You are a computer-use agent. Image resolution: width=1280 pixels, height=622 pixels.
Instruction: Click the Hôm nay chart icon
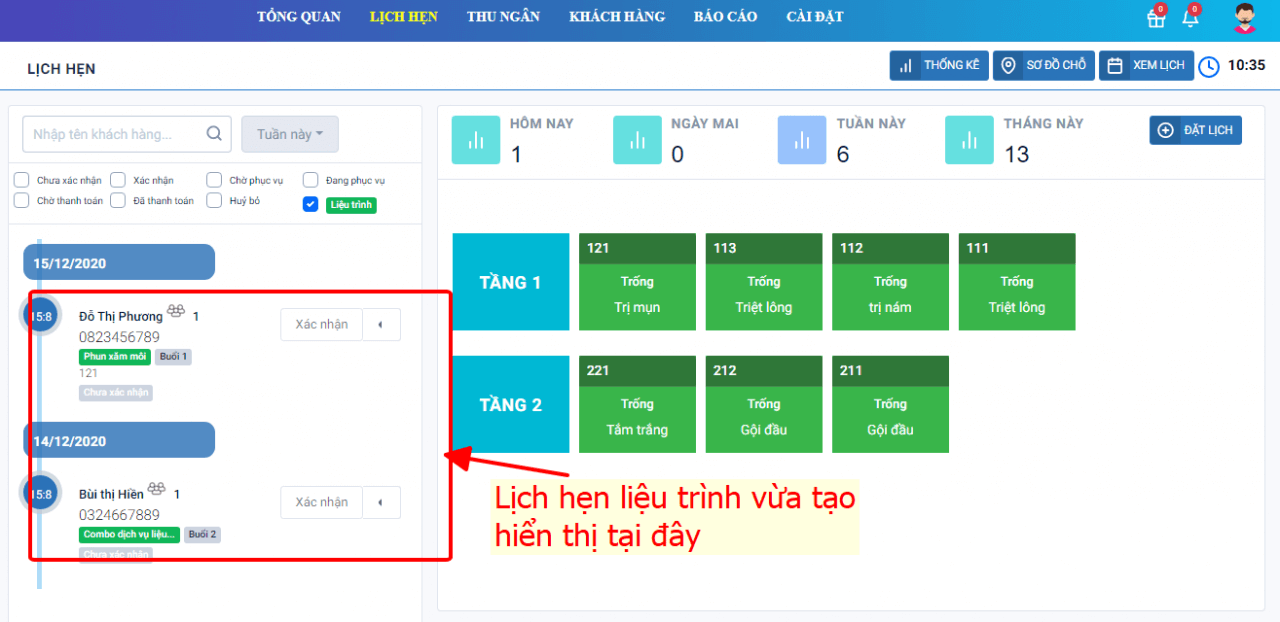point(476,140)
